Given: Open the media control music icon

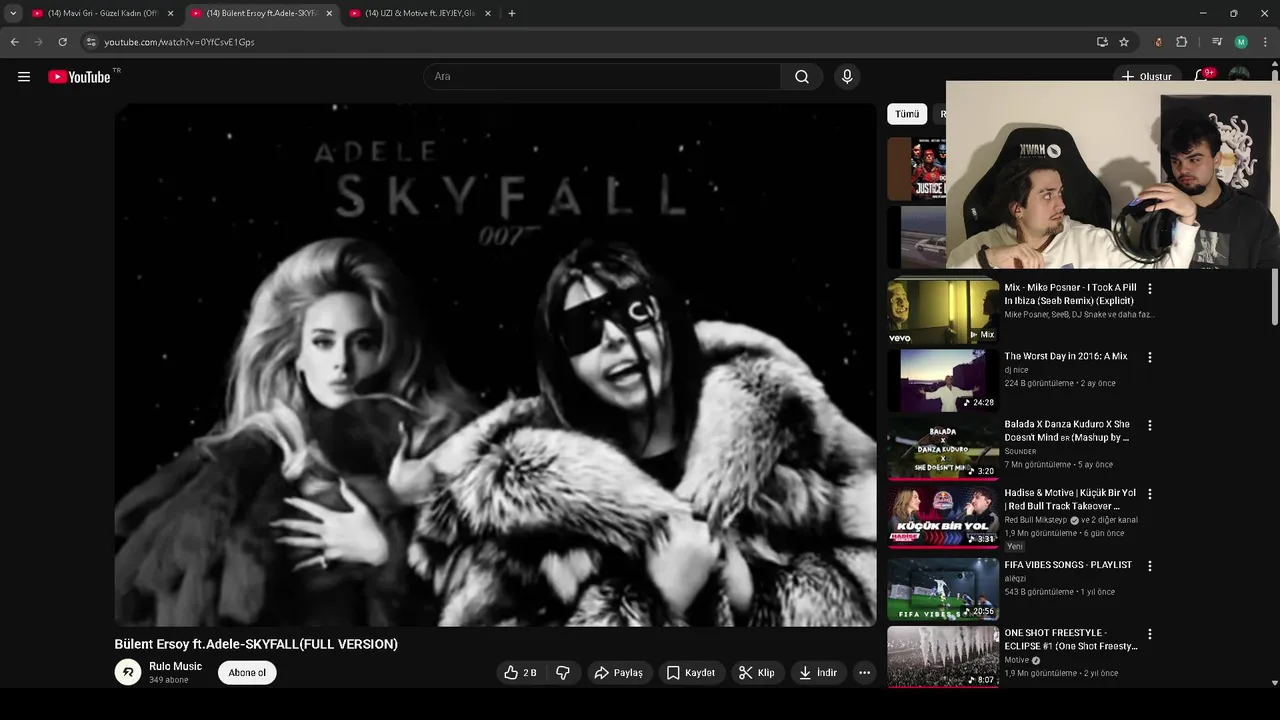Looking at the screenshot, I should [x=1217, y=42].
